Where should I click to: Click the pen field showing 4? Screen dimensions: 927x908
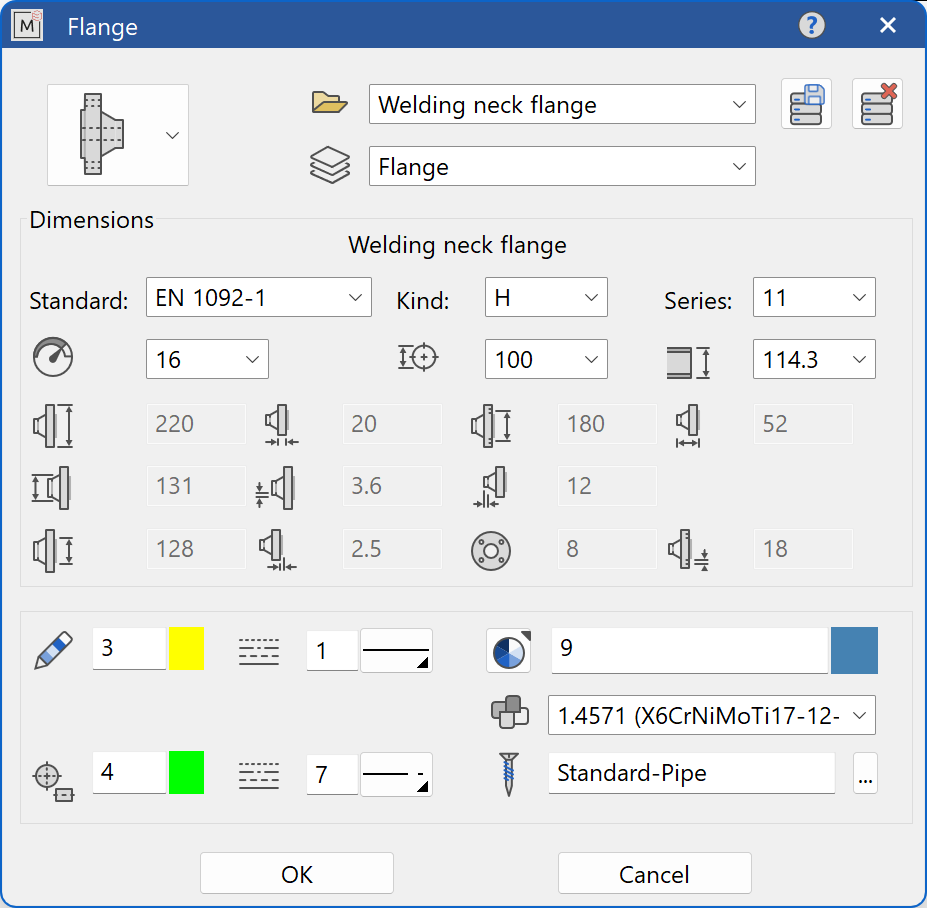tap(129, 772)
